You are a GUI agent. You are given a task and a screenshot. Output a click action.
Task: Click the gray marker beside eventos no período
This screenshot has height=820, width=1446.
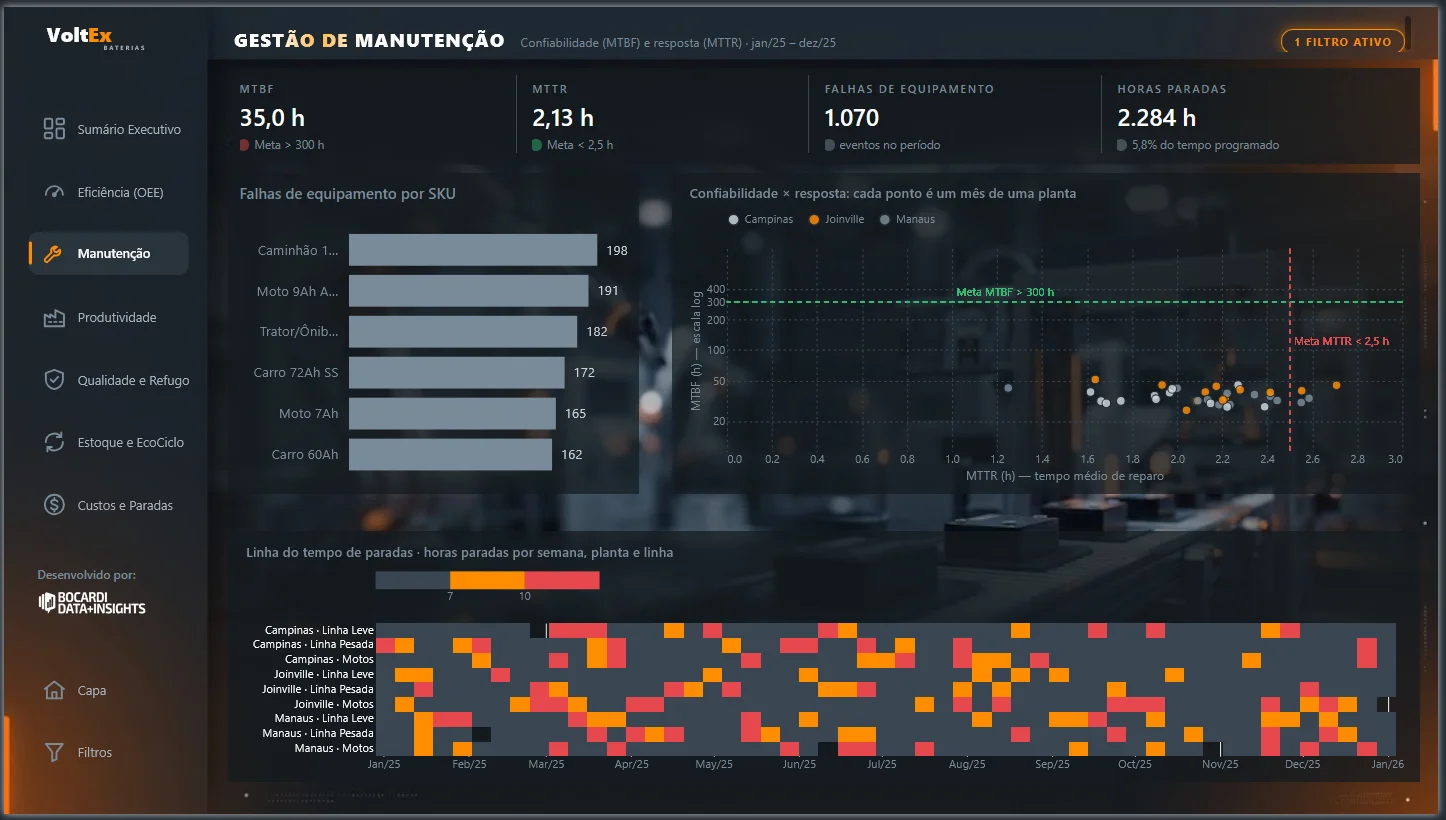(x=830, y=145)
